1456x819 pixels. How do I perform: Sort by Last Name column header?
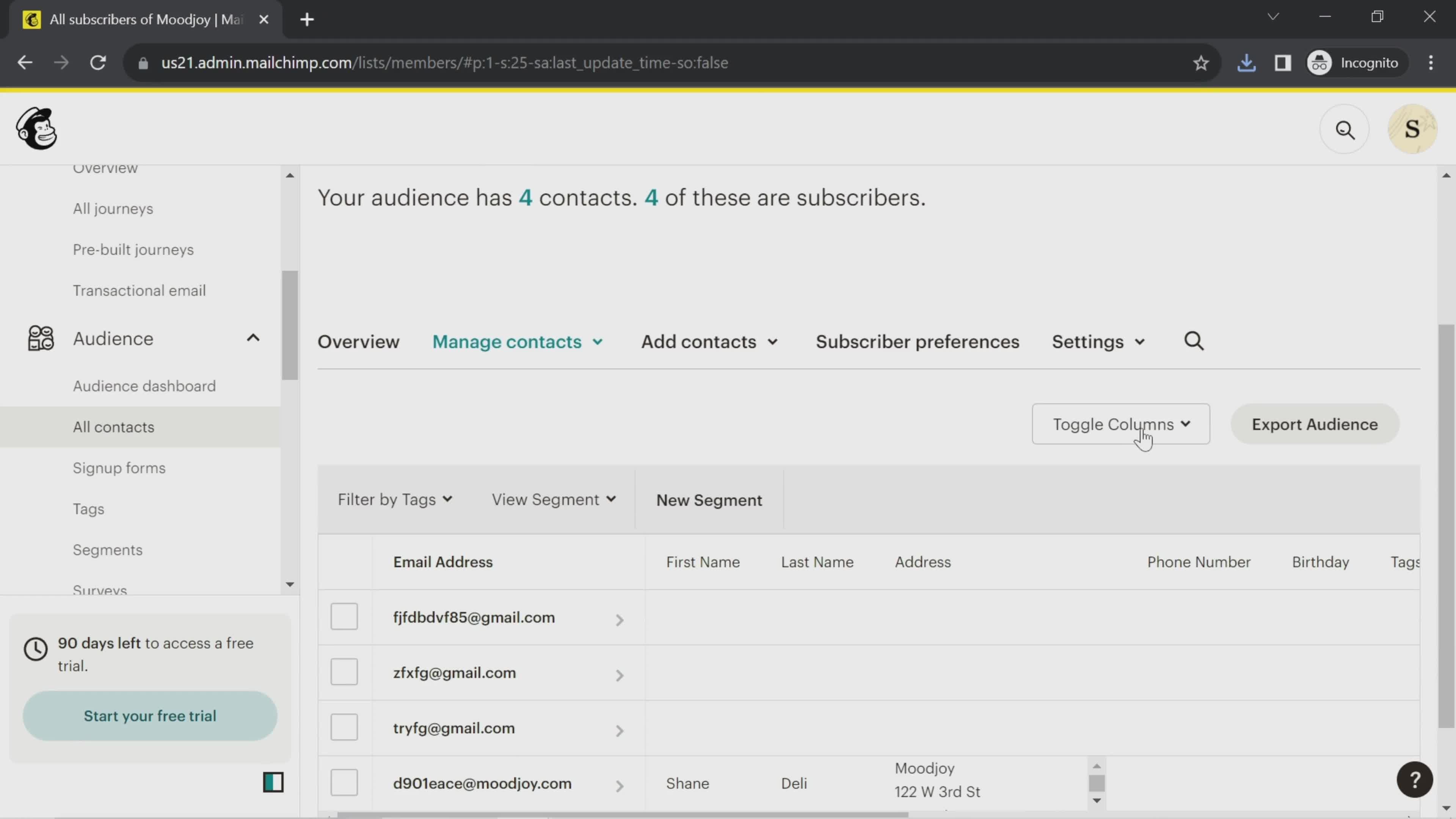[x=817, y=562]
